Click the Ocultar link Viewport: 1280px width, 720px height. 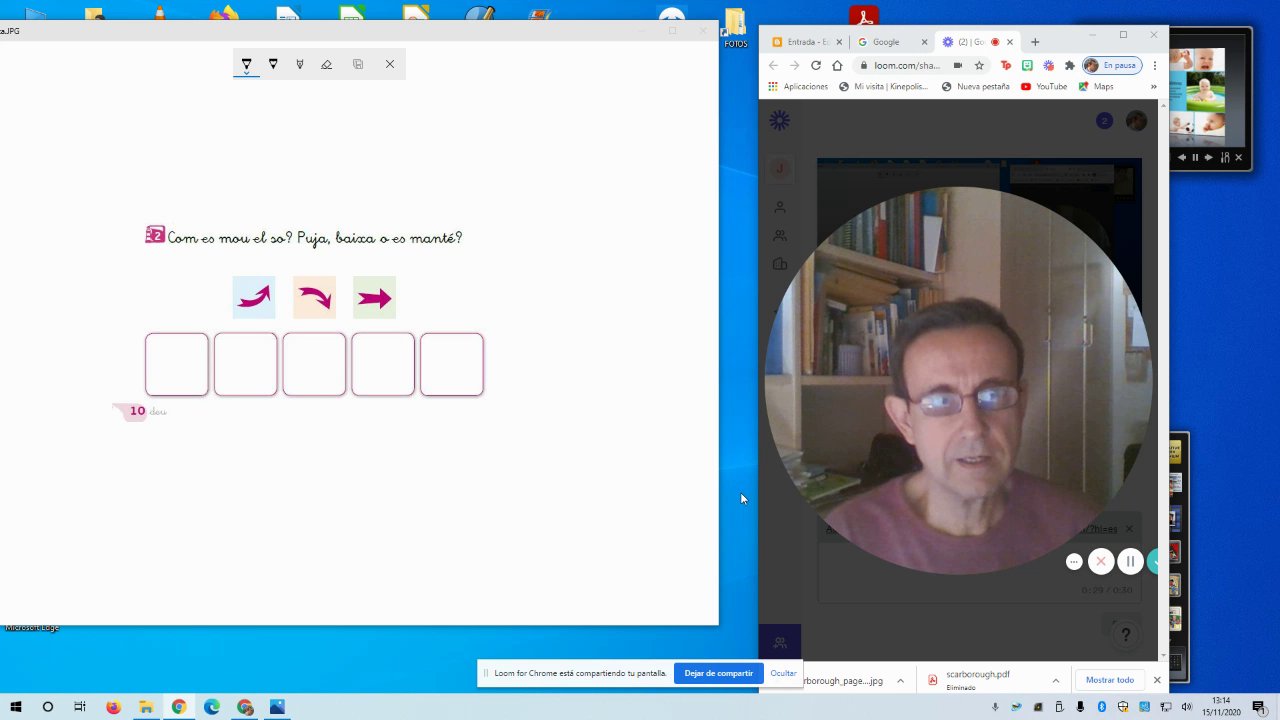(x=783, y=673)
